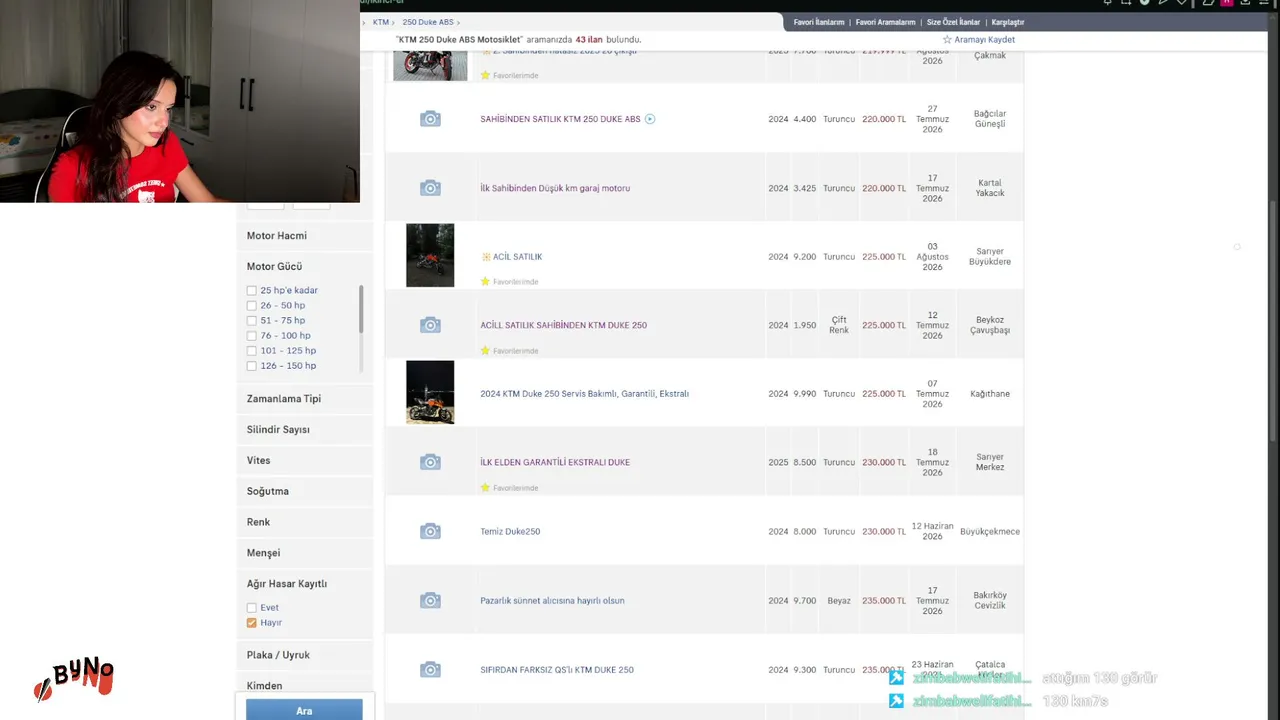Click camera placeholder for SIFIRDAN FARKSIZ listing
This screenshot has width=1280, height=720.
coord(430,669)
